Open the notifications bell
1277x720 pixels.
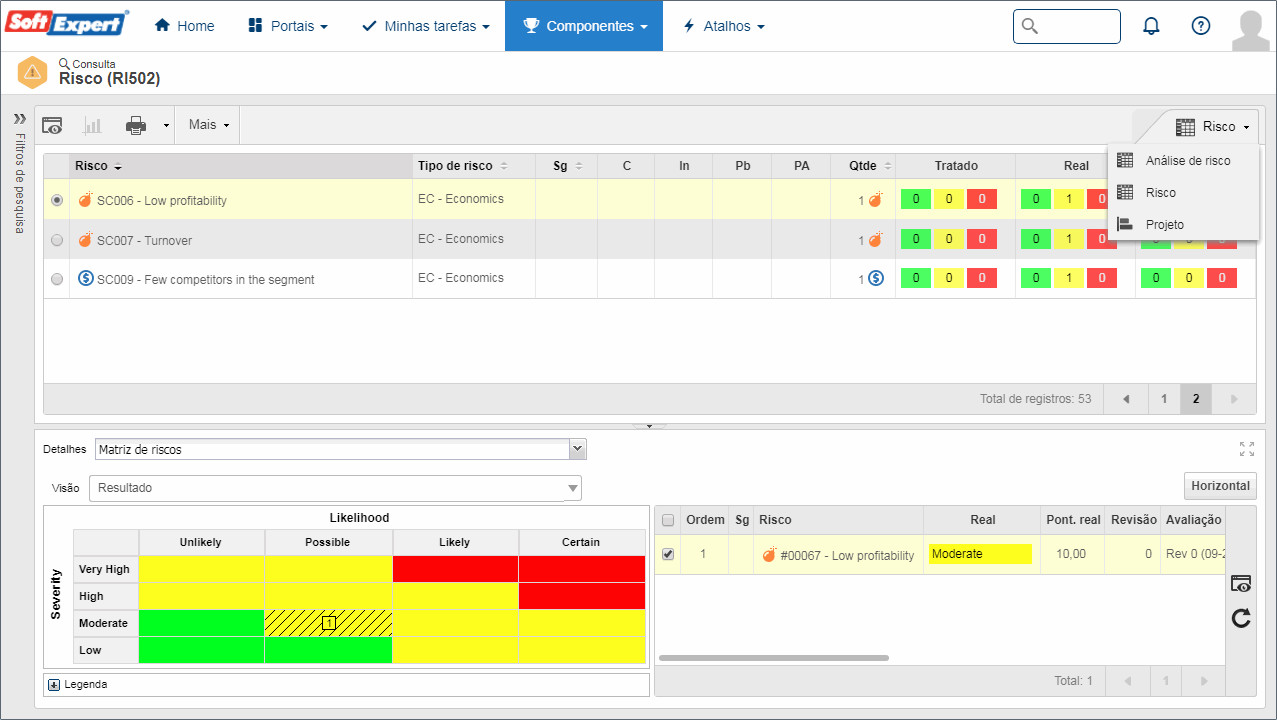click(1151, 26)
